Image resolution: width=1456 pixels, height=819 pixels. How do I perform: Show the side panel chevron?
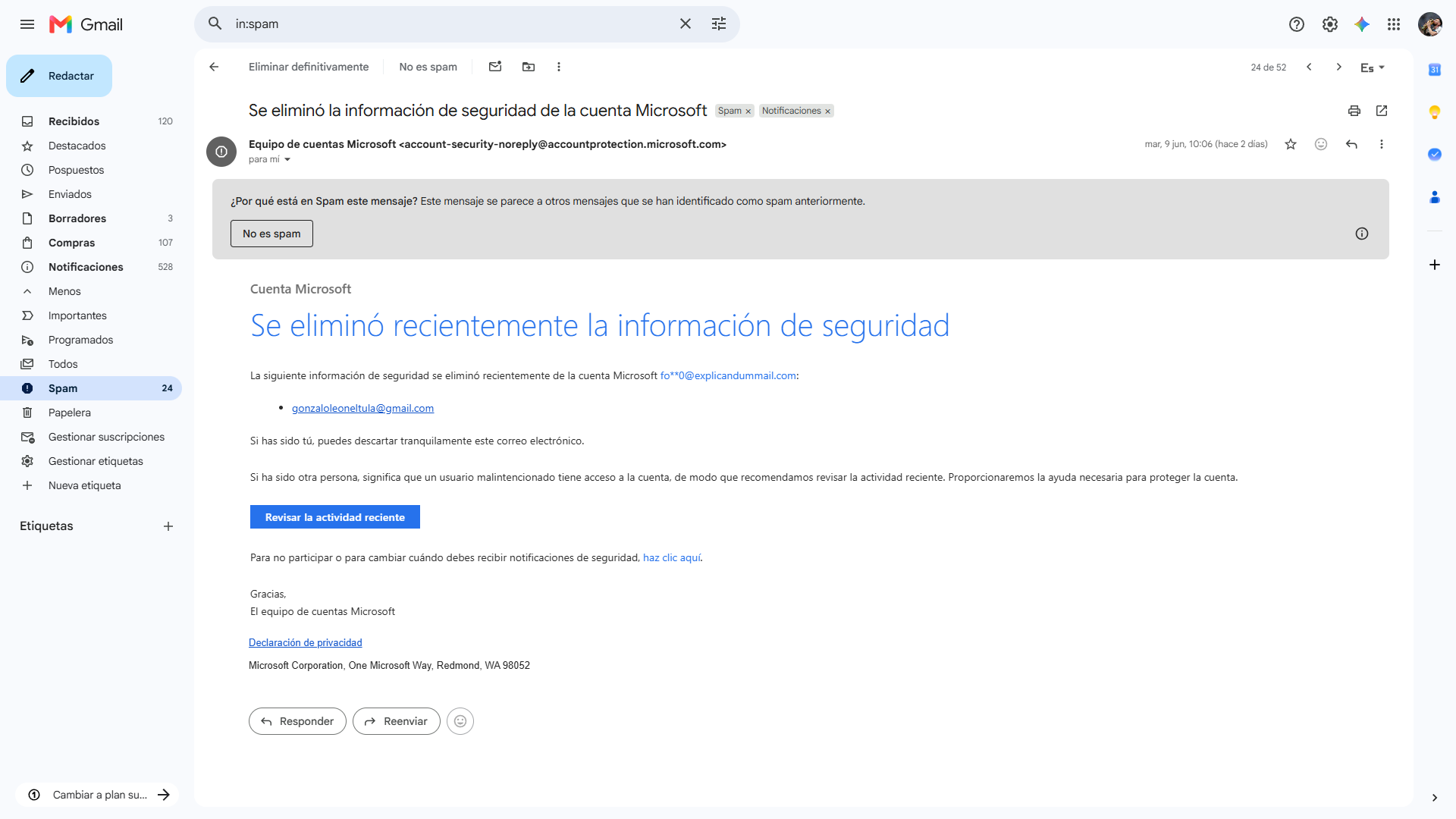coord(1435,798)
